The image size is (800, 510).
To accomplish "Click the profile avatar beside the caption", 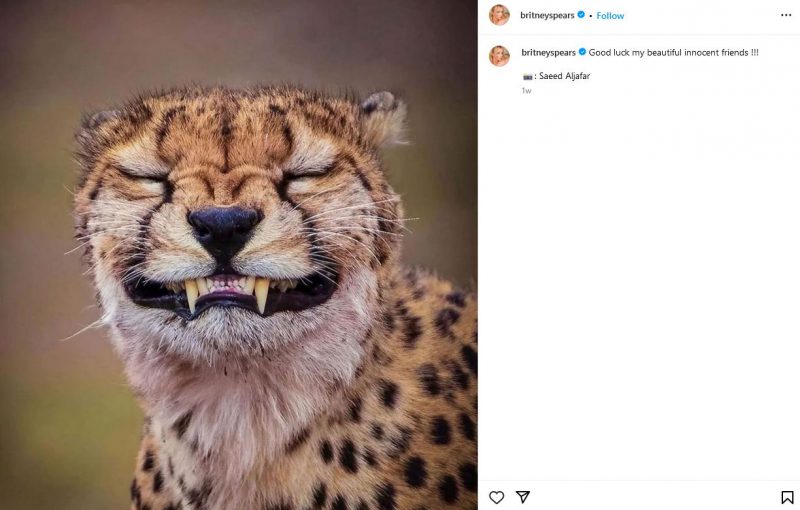I will coord(499,55).
